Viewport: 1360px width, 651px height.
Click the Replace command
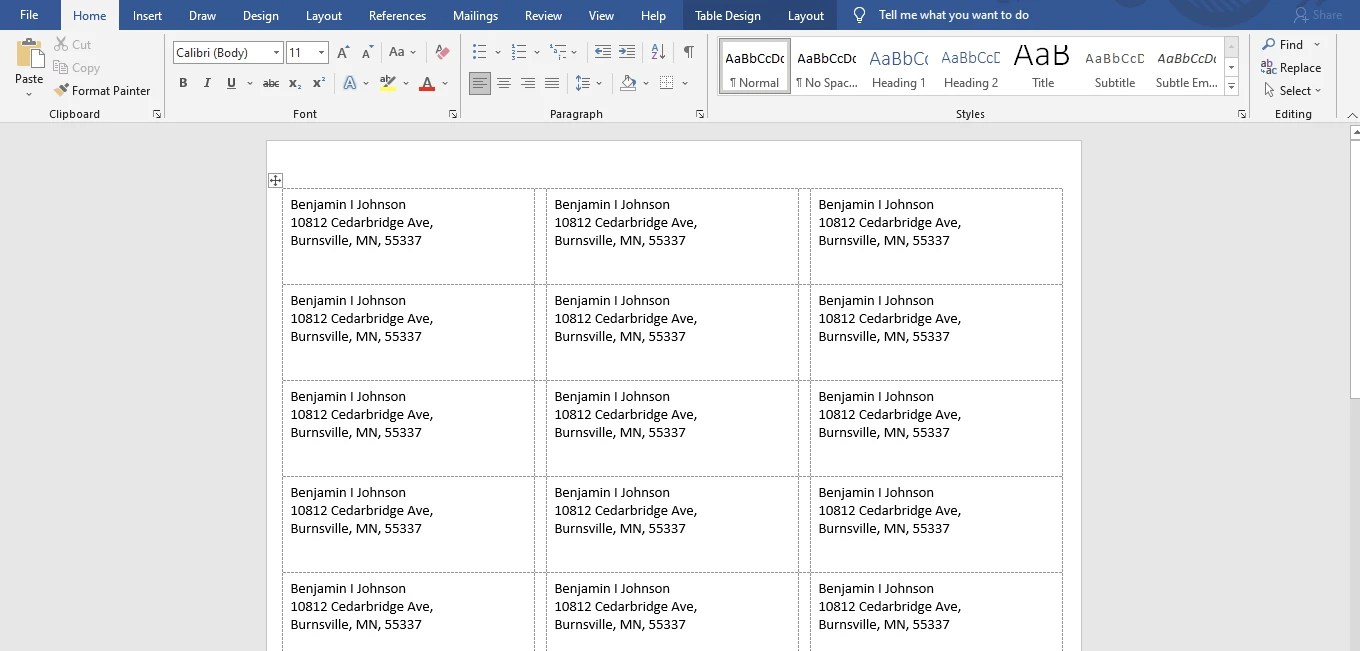(x=1291, y=67)
